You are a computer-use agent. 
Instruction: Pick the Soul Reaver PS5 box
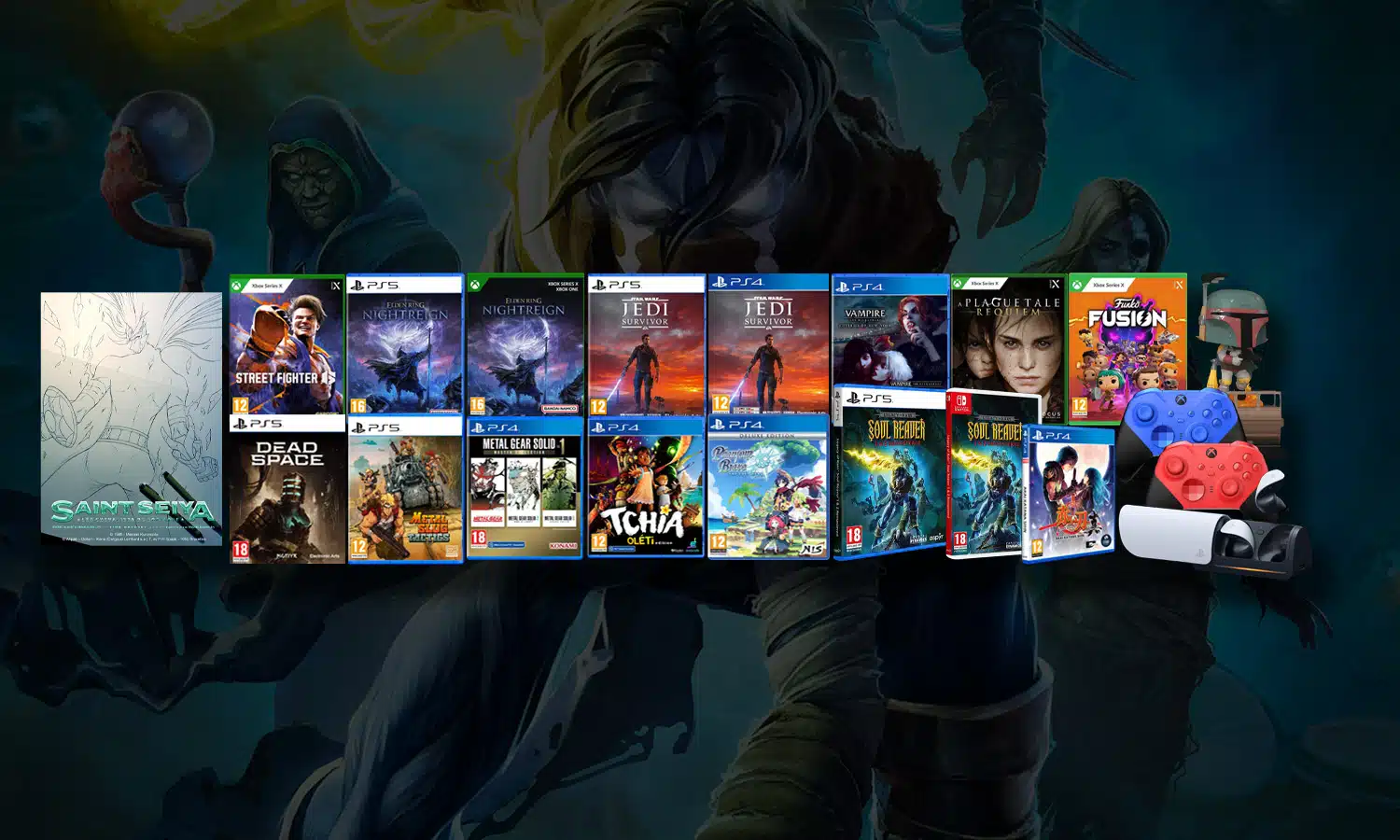point(889,473)
